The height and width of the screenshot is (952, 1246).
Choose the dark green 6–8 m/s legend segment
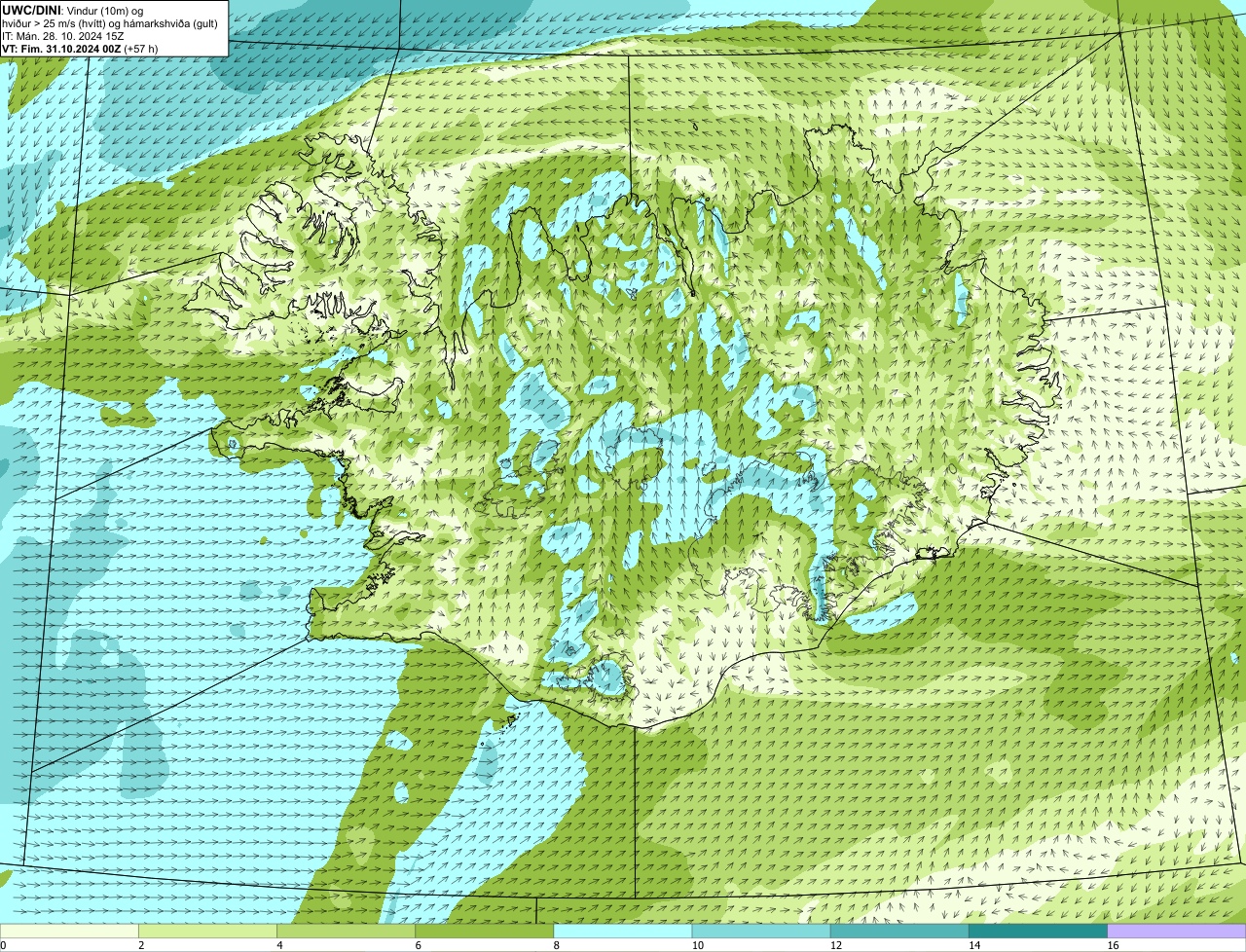(485, 932)
